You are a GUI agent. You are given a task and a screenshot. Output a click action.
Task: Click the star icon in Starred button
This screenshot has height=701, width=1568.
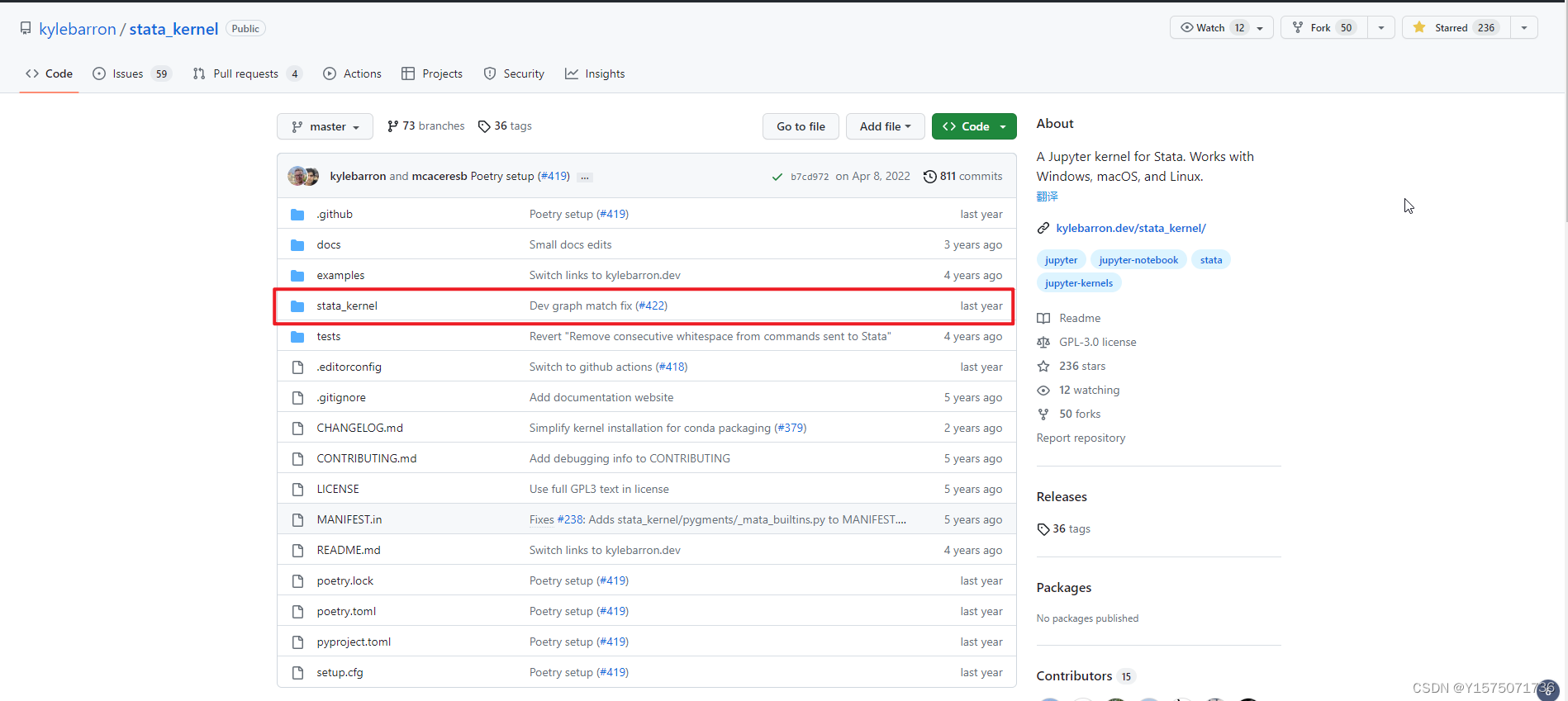pyautogui.click(x=1419, y=27)
